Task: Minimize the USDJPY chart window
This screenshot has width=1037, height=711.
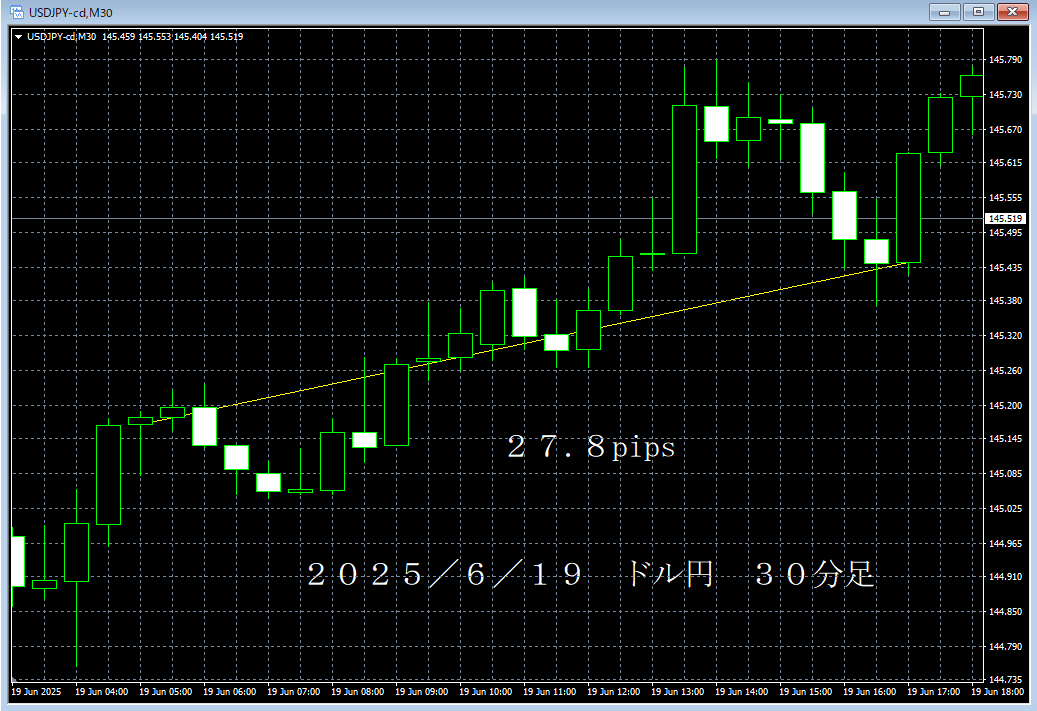Action: pyautogui.click(x=944, y=12)
